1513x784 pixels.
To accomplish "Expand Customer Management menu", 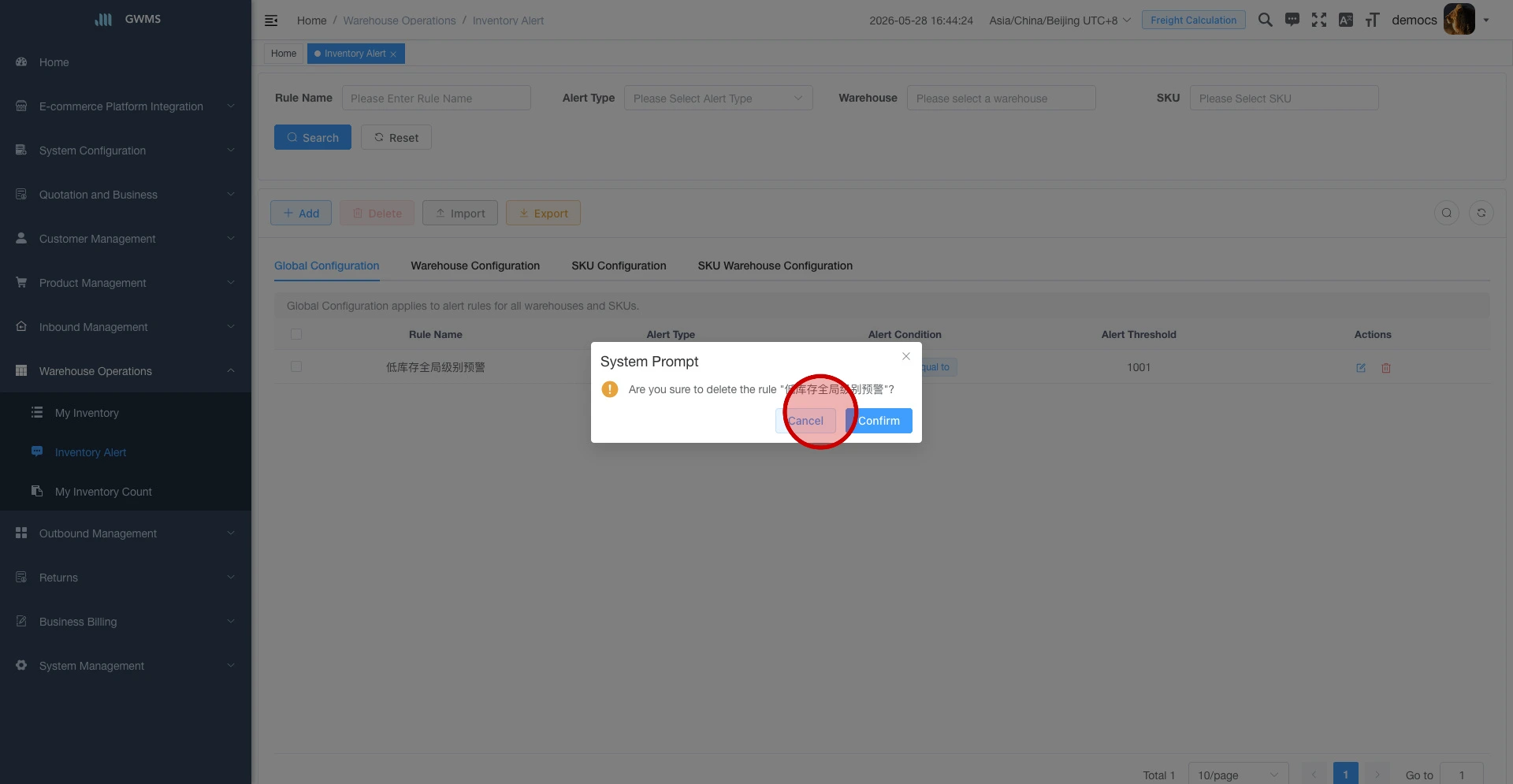I will (125, 239).
